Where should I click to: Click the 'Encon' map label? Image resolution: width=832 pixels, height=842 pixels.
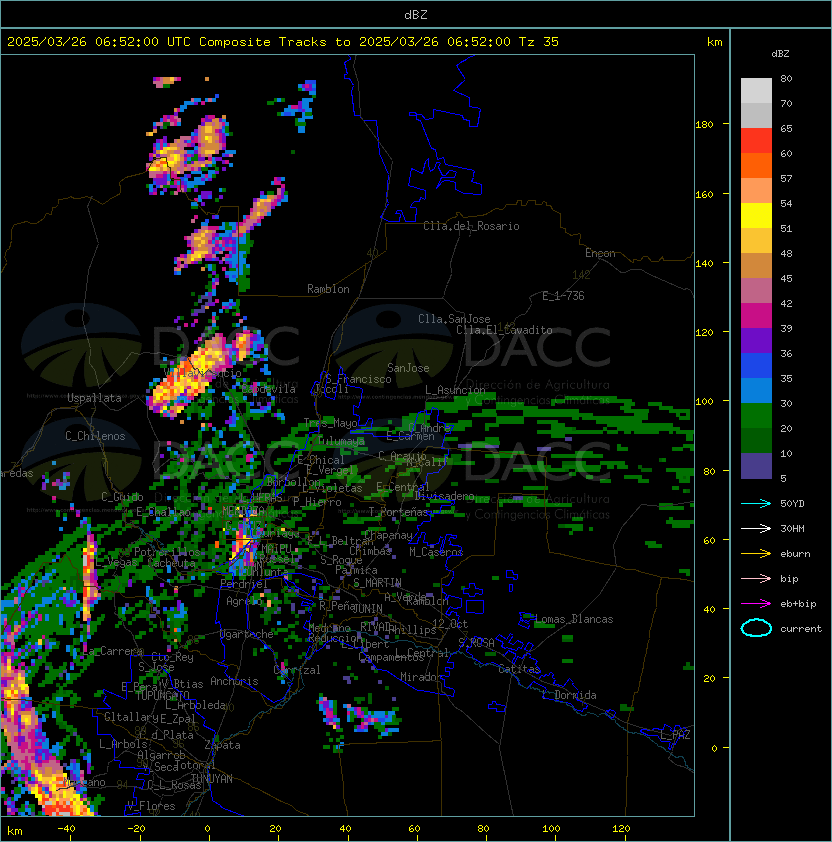pos(600,253)
